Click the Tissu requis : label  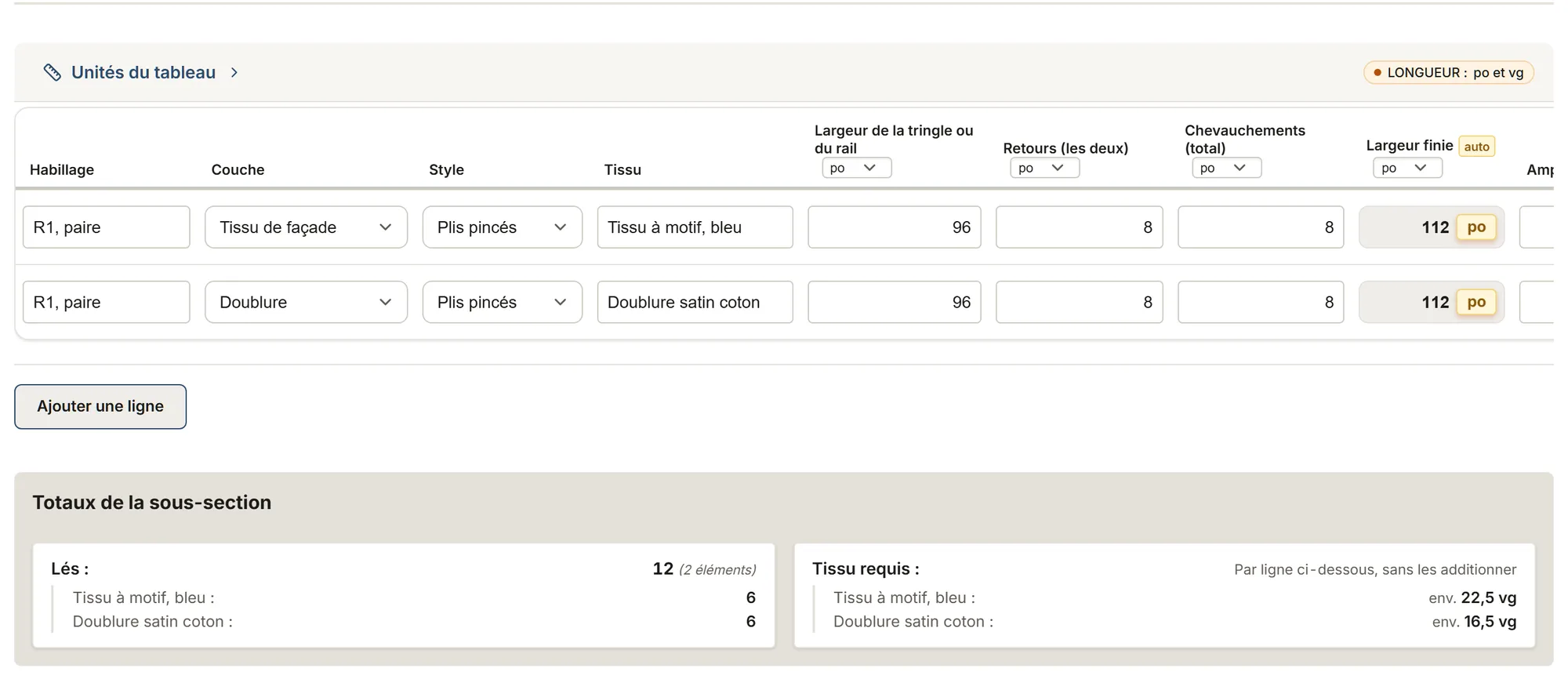(866, 568)
